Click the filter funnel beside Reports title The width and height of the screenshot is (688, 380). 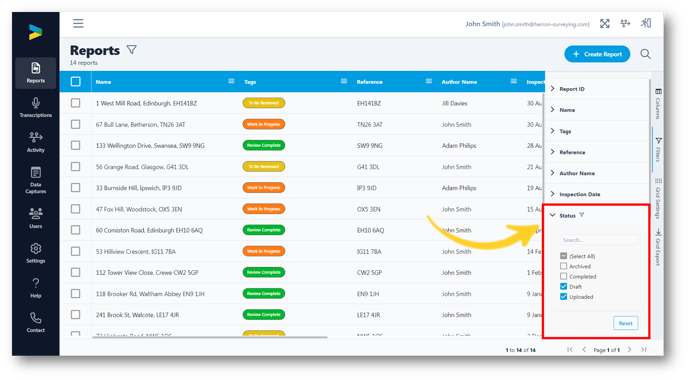pos(132,50)
